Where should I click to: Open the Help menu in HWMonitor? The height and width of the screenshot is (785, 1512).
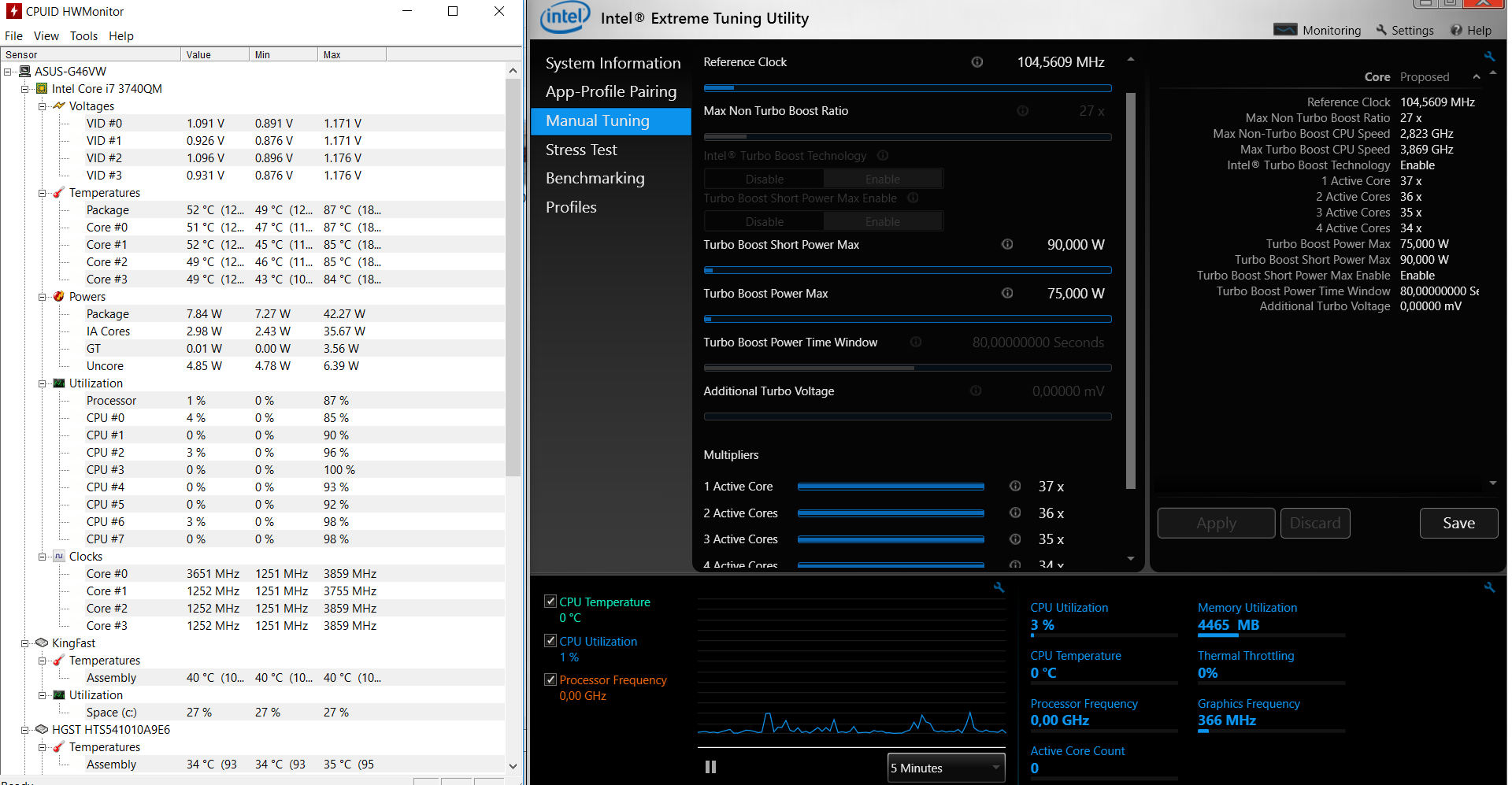click(x=120, y=35)
